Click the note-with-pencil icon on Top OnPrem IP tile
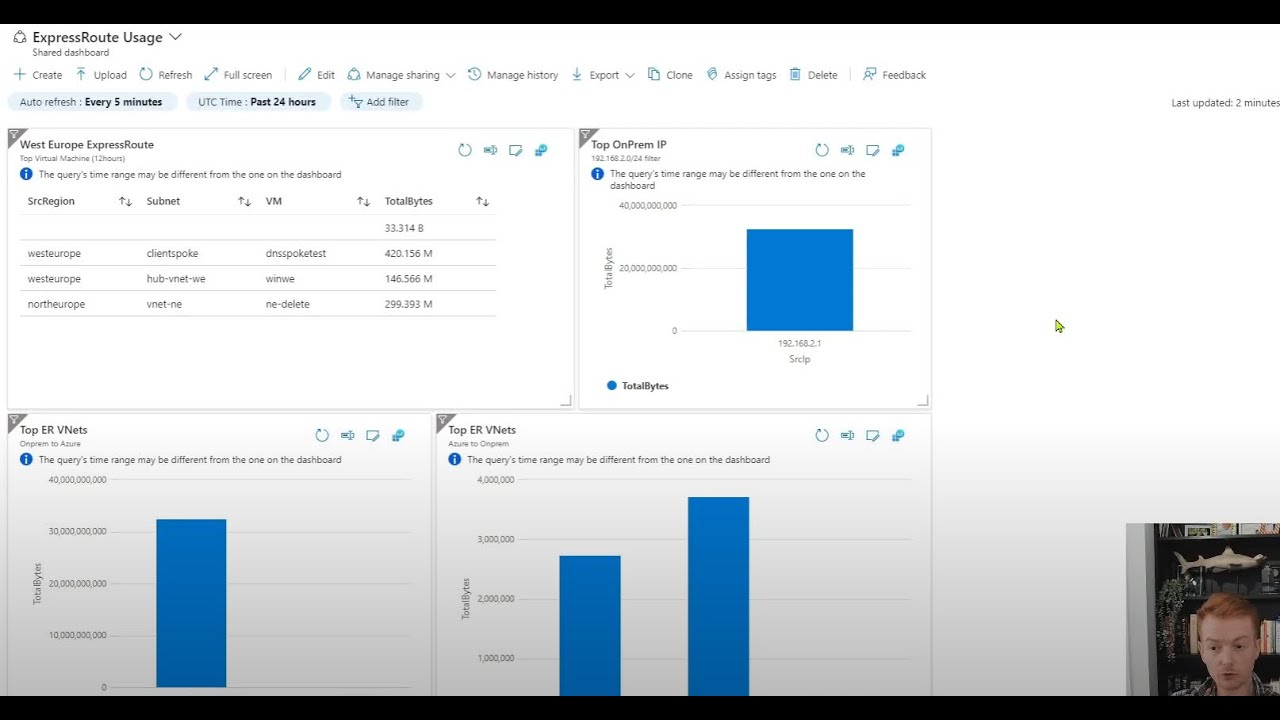 pyautogui.click(x=873, y=150)
